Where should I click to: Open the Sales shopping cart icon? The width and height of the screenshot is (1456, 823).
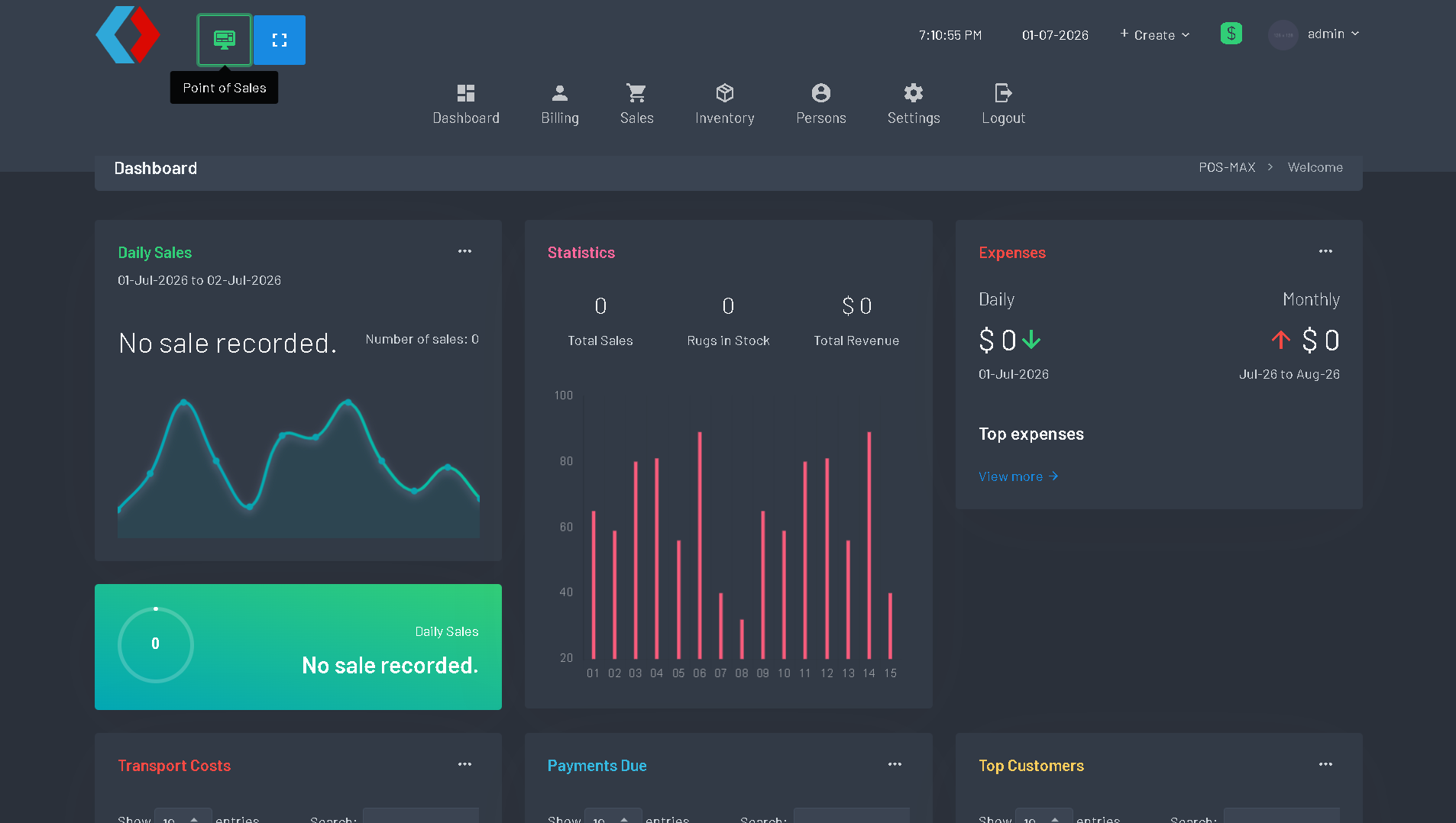click(x=636, y=93)
